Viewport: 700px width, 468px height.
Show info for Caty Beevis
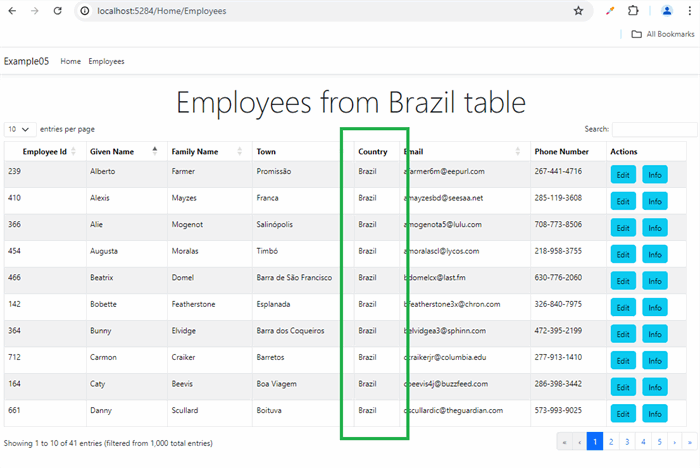[655, 387]
